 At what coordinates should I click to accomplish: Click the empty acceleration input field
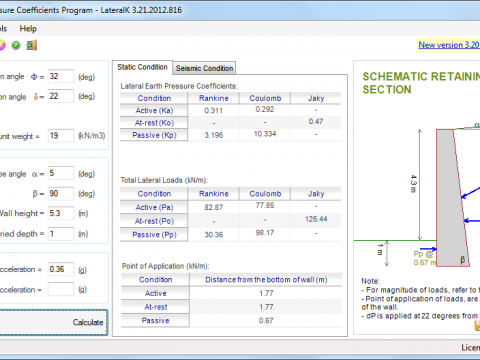pyautogui.click(x=61, y=289)
